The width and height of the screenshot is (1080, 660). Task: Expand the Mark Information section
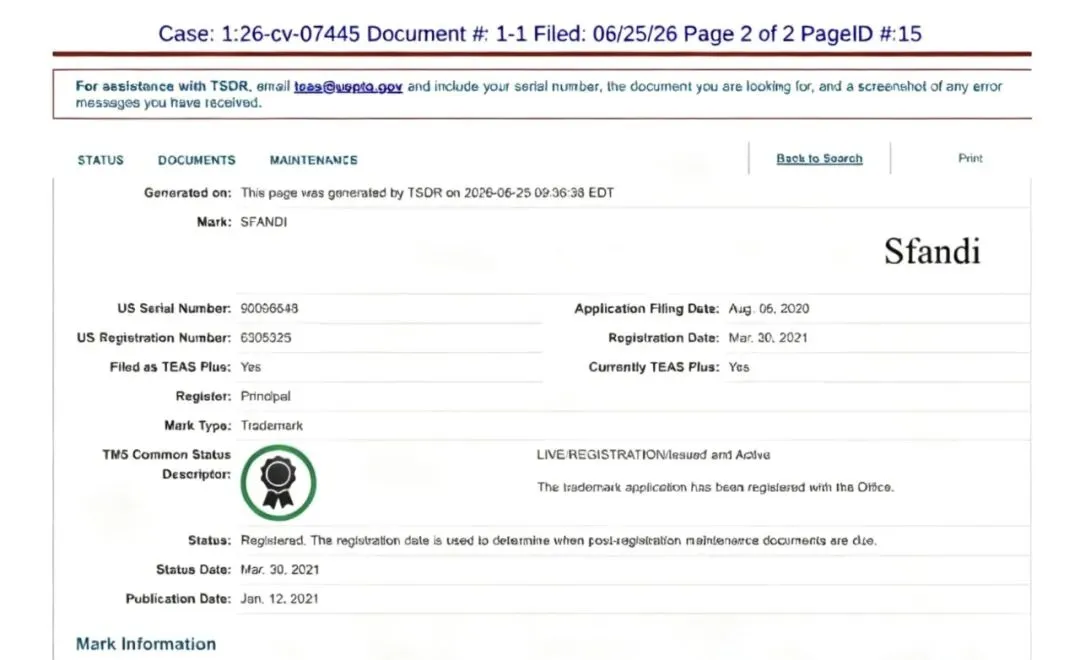(145, 643)
